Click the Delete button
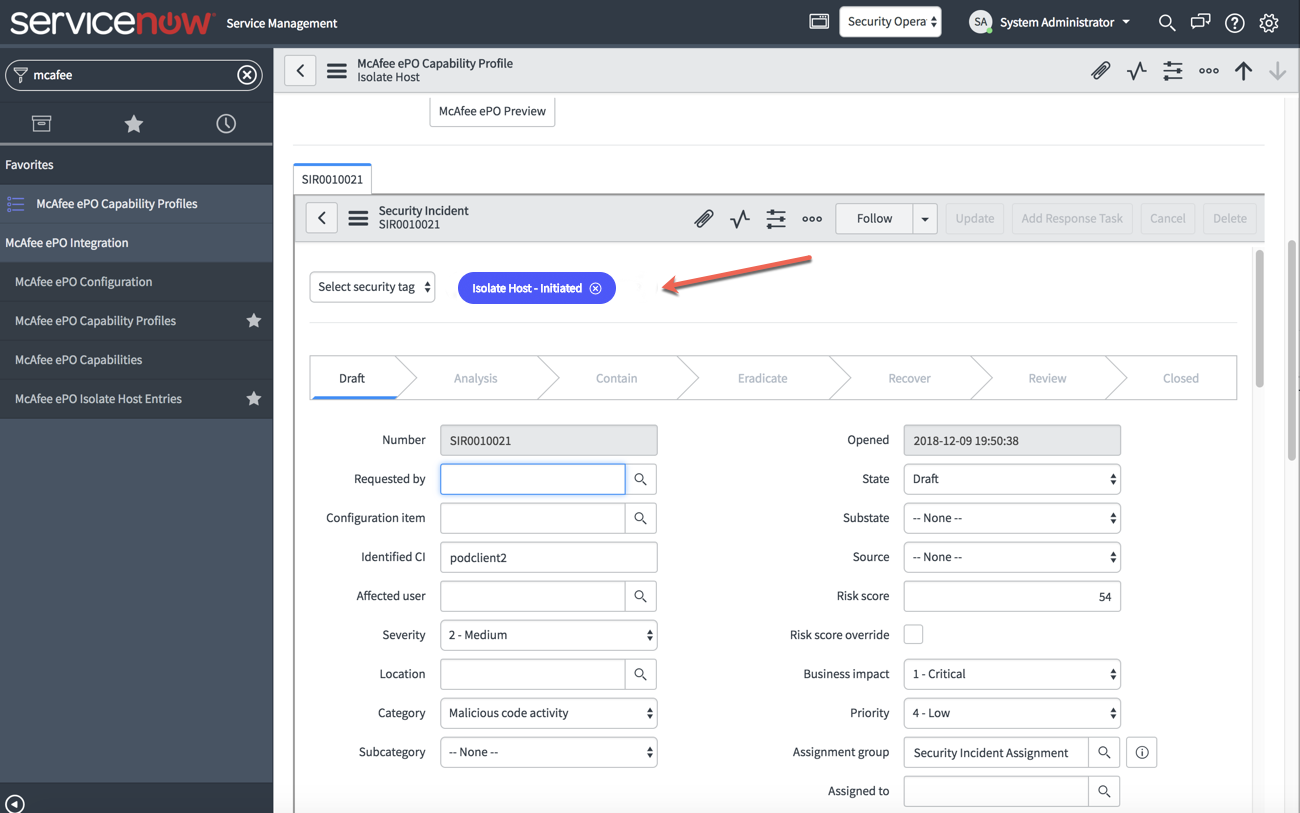Image resolution: width=1300 pixels, height=813 pixels. tap(1230, 218)
